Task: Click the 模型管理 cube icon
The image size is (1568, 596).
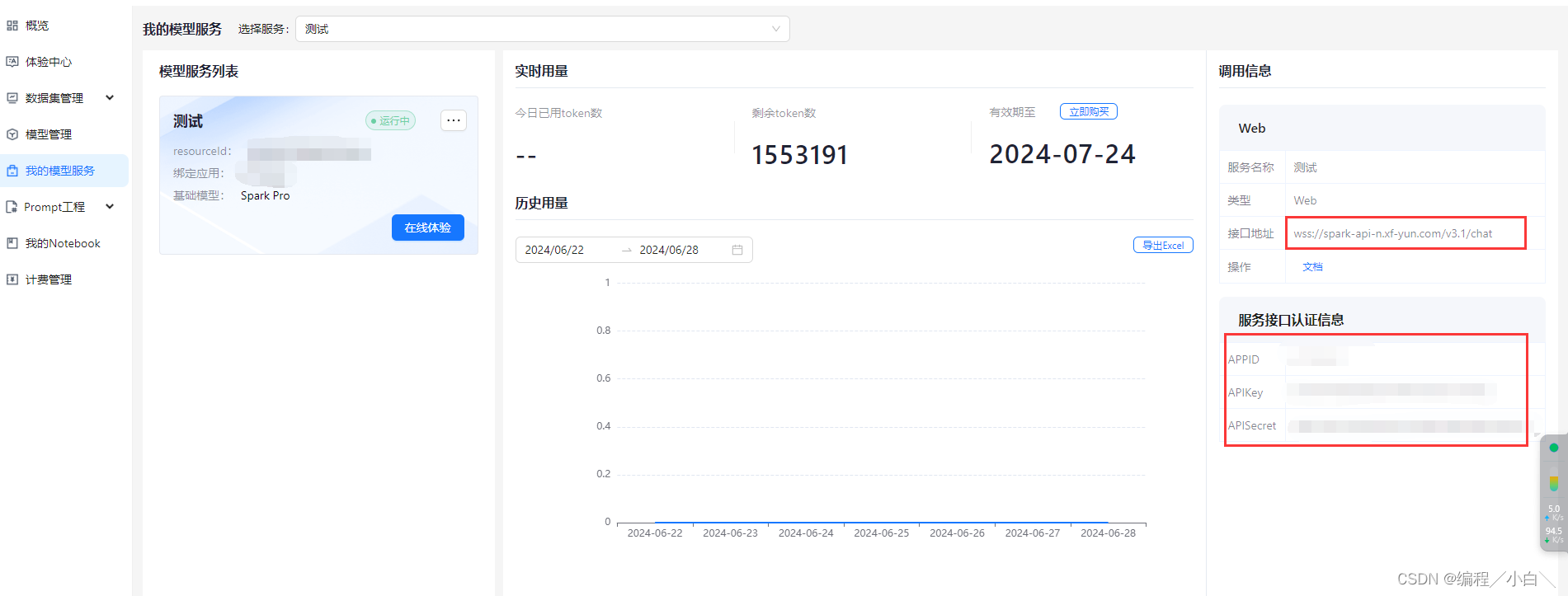Action: click(x=12, y=134)
